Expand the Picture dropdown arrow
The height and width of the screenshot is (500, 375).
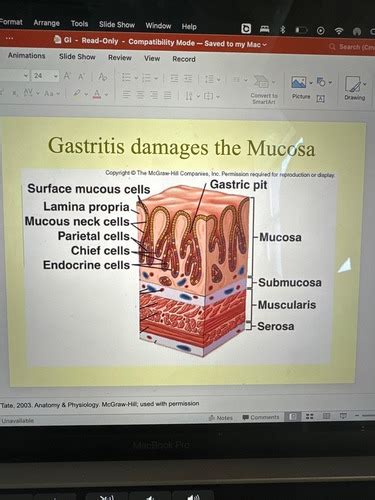click(x=311, y=82)
